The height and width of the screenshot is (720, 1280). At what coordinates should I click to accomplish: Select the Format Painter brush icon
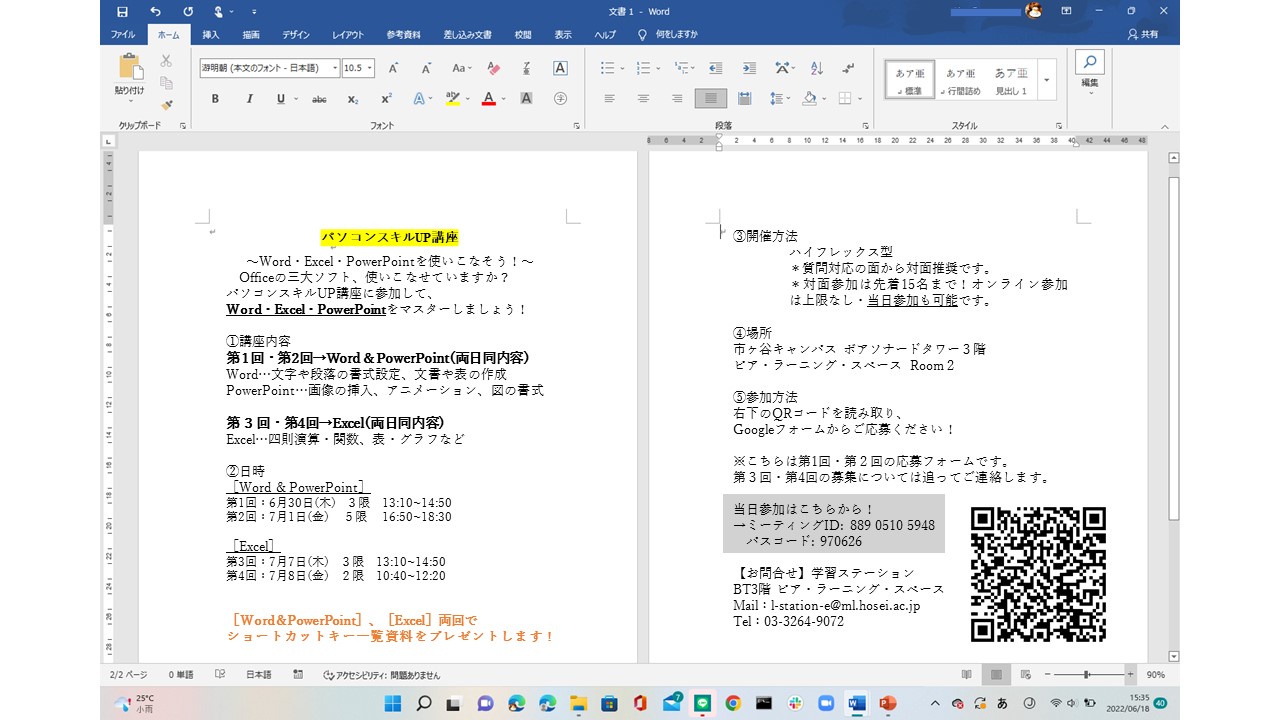pos(166,105)
